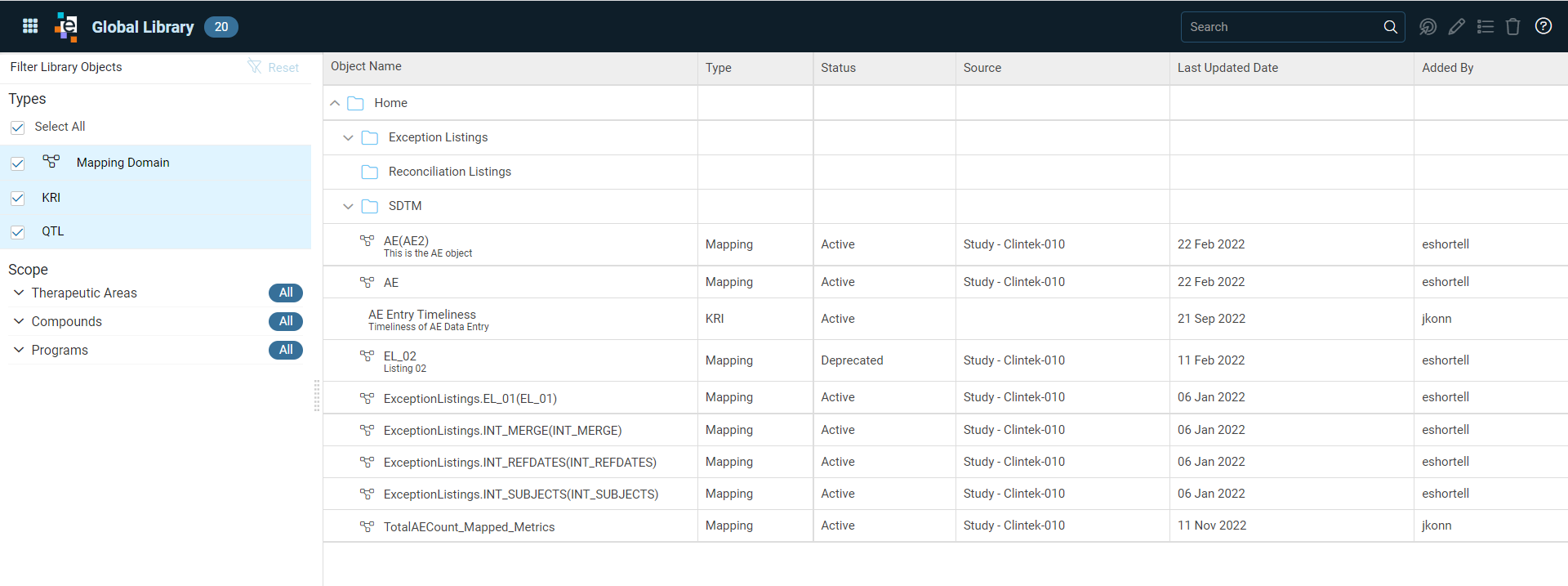Sort by the Last Updated Date column
The image size is (1568, 586).
1227,68
